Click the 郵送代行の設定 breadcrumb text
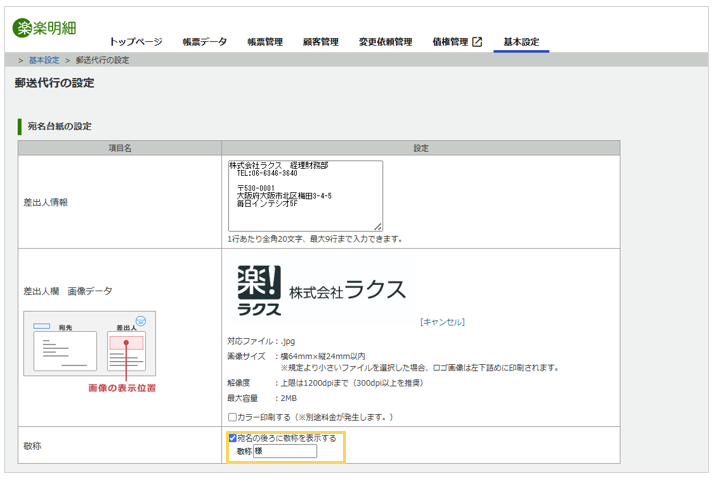This screenshot has width=712, height=480. [102, 60]
